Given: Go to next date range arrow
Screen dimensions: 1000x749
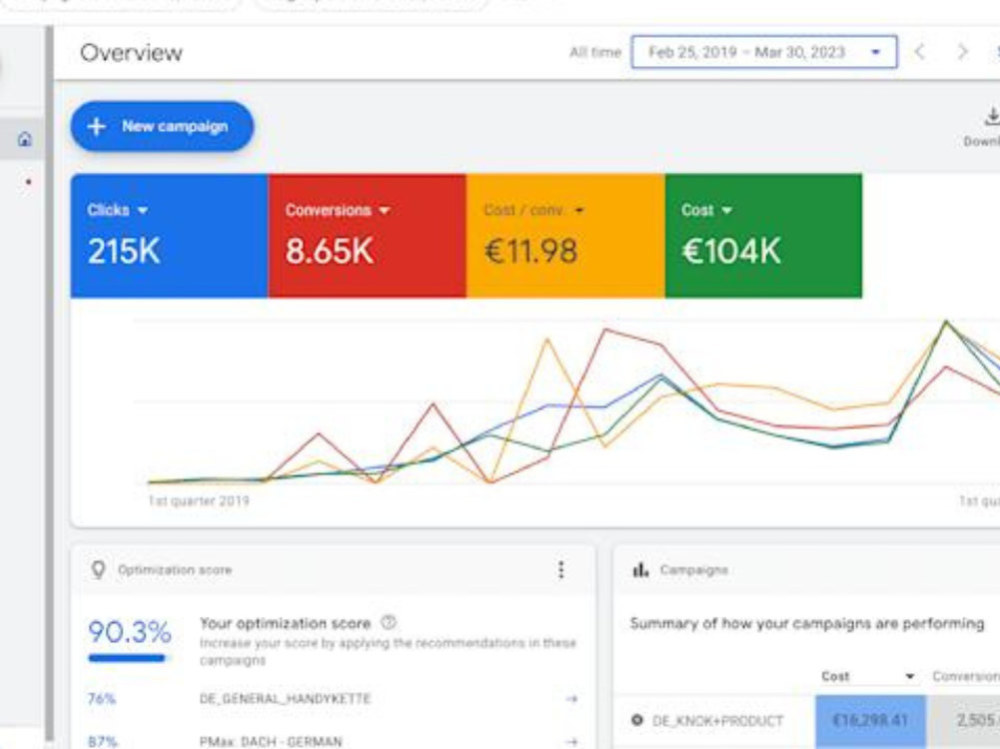Looking at the screenshot, I should point(962,52).
